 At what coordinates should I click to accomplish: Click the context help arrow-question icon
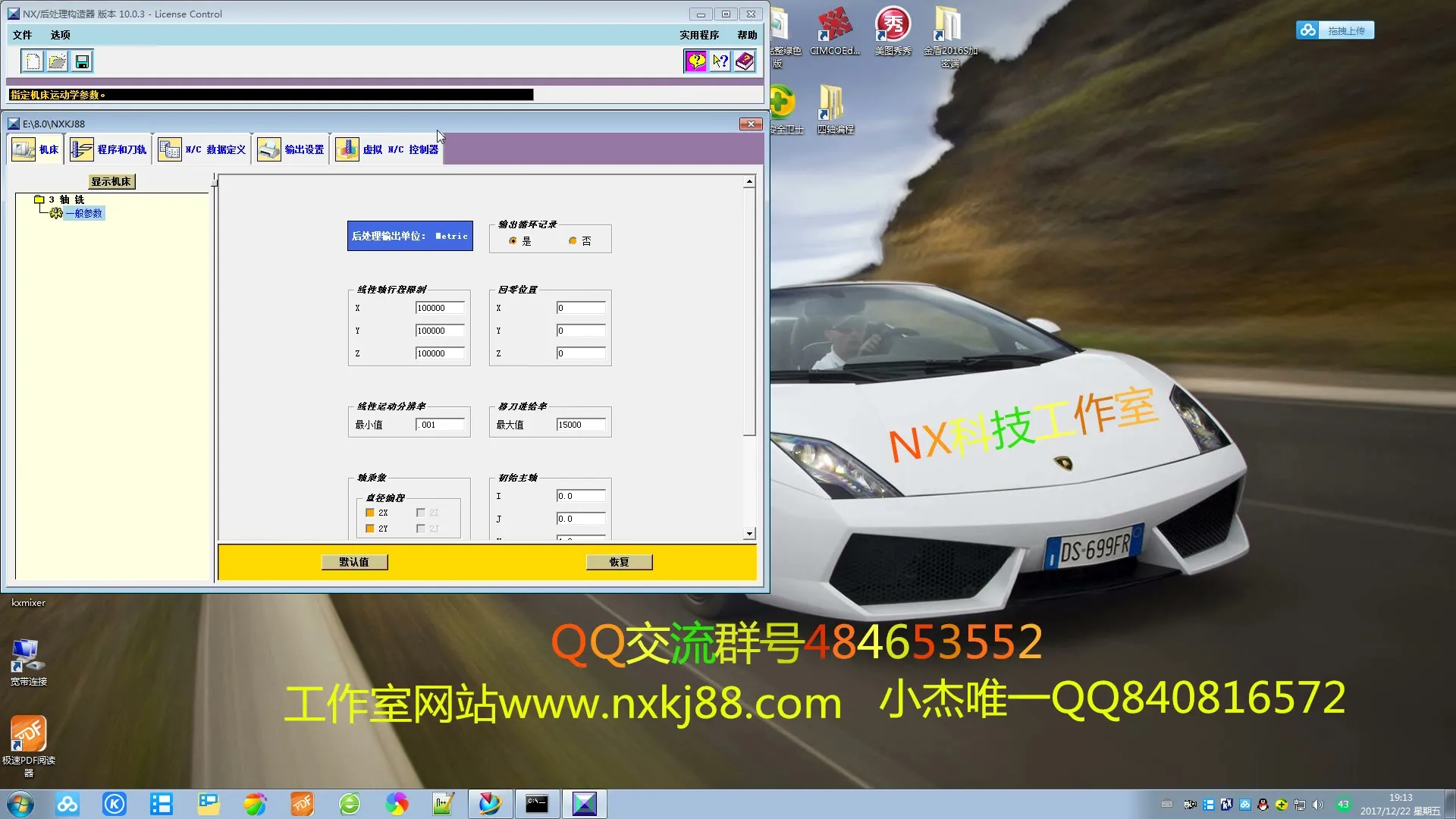[720, 61]
